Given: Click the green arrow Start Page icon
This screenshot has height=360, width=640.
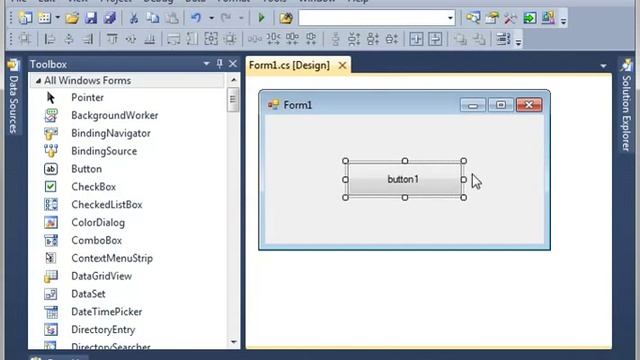Looking at the screenshot, I should click(x=529, y=18).
